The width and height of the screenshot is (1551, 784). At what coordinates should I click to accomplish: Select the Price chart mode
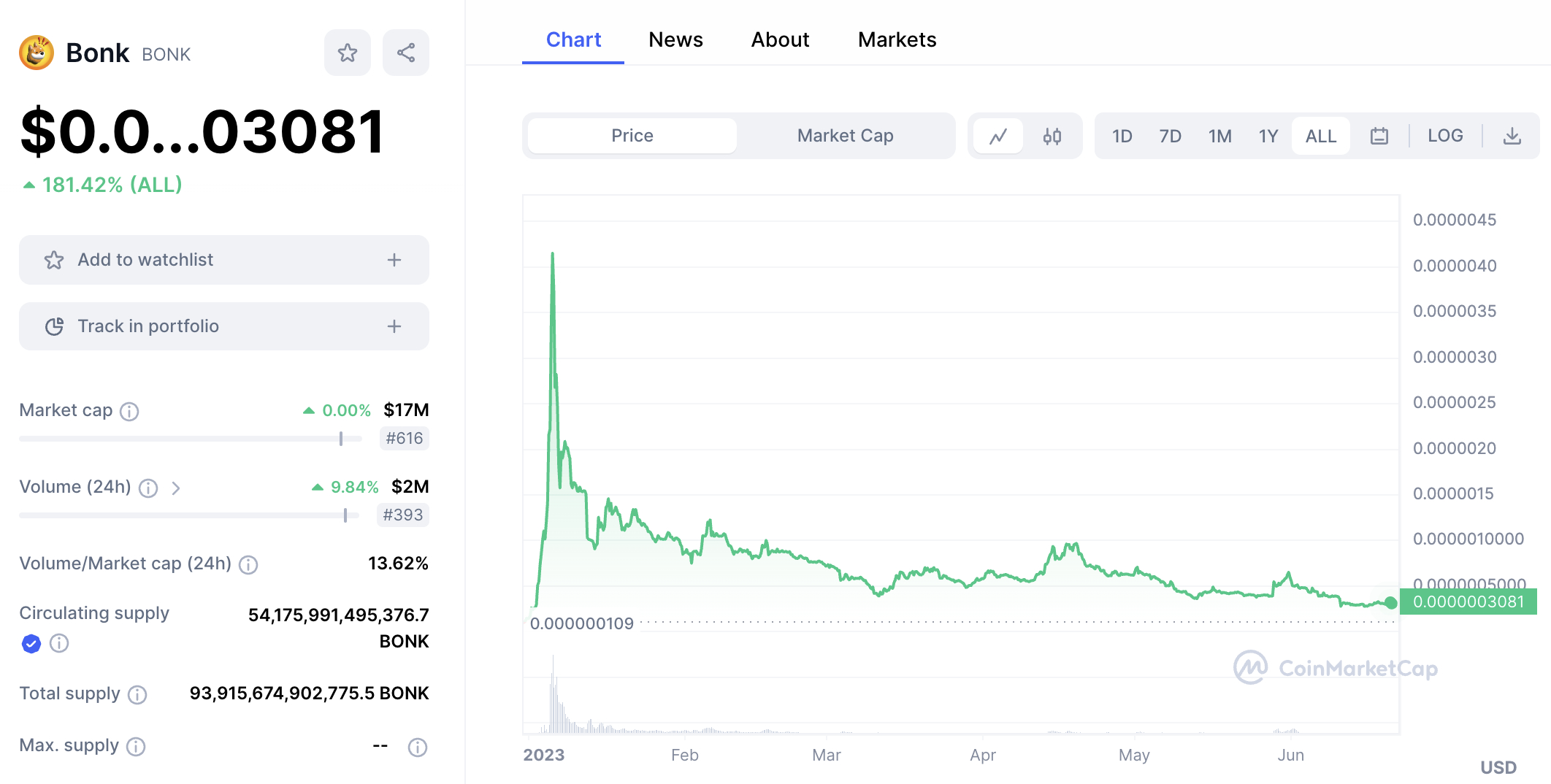click(632, 136)
